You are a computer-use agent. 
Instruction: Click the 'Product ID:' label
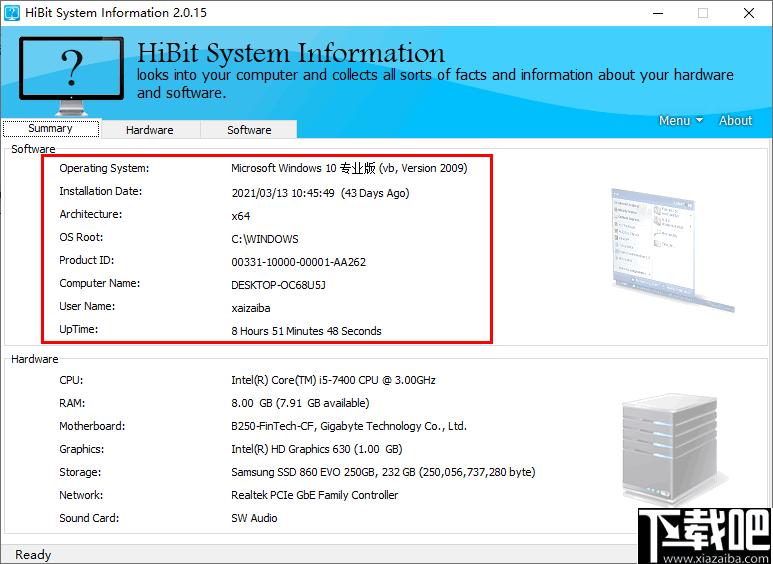[87, 260]
